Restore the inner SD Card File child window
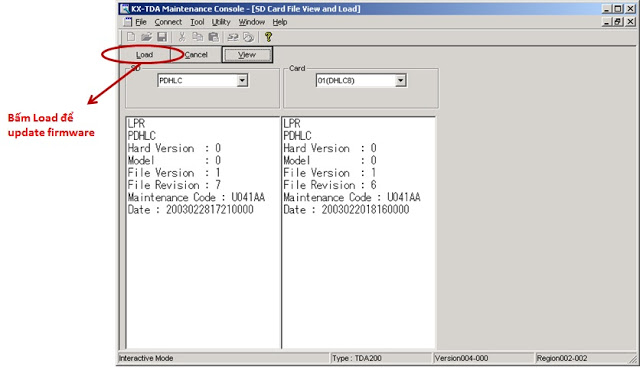The height and width of the screenshot is (377, 640). pos(618,22)
